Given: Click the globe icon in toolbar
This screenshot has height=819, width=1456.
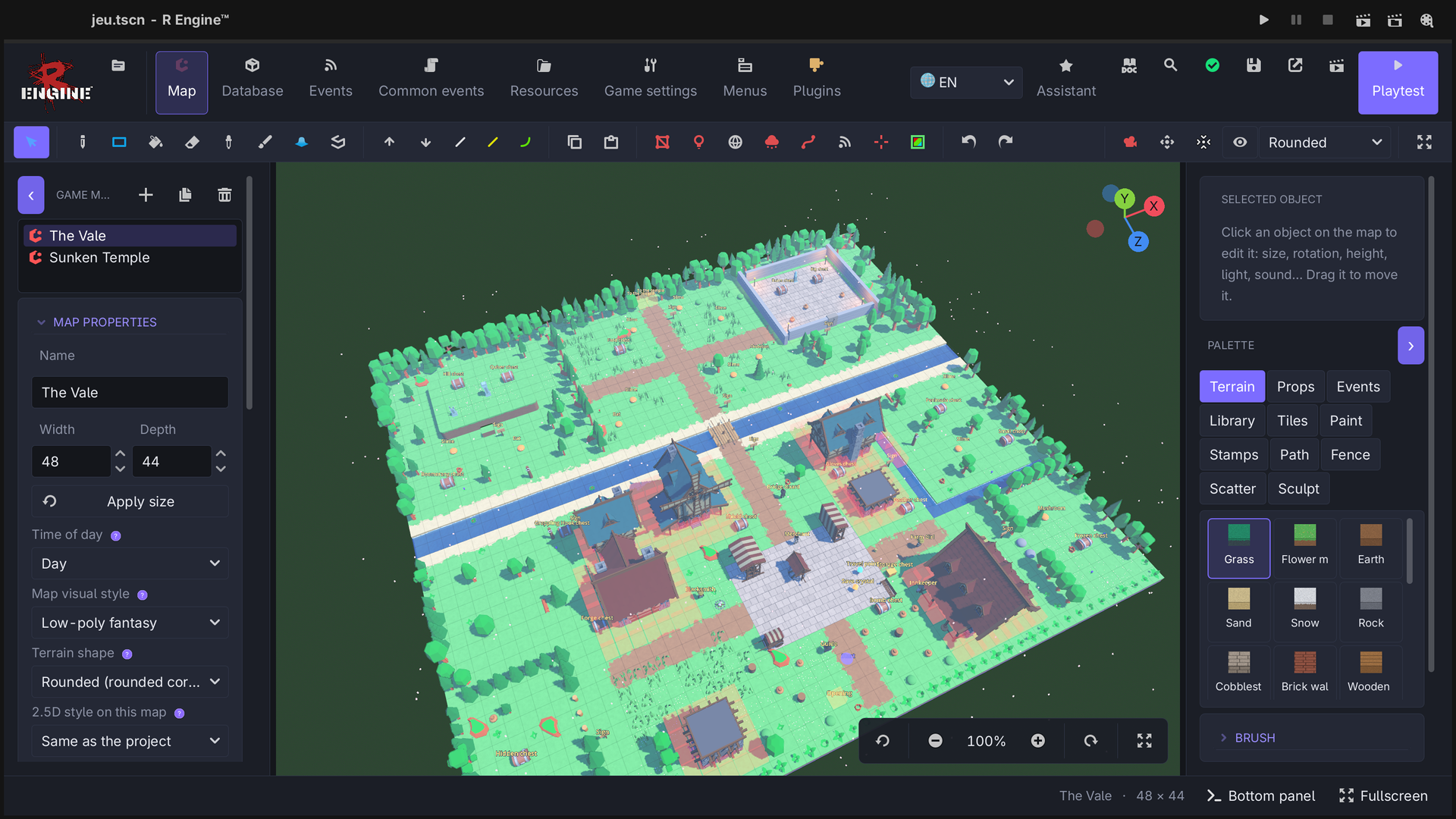Looking at the screenshot, I should tap(736, 142).
